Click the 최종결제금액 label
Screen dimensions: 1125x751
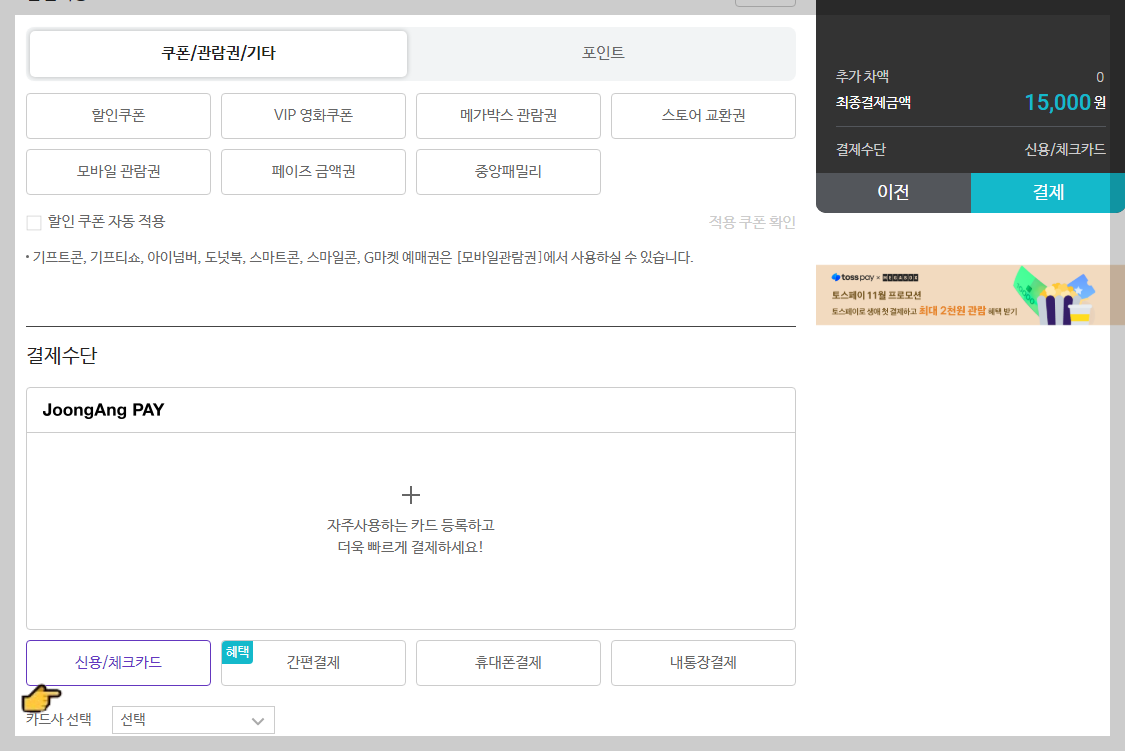tap(873, 103)
